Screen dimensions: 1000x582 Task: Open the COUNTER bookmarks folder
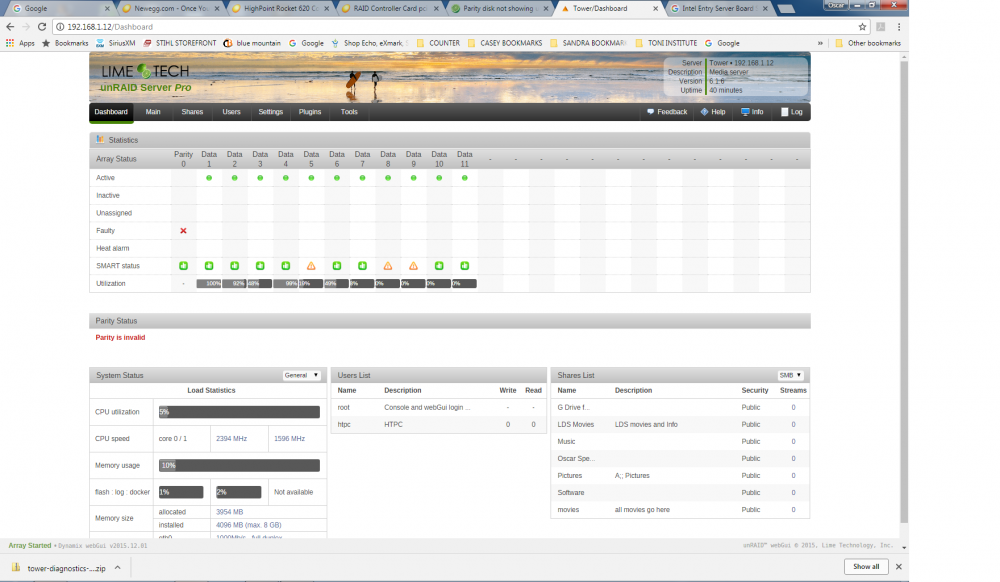(438, 43)
